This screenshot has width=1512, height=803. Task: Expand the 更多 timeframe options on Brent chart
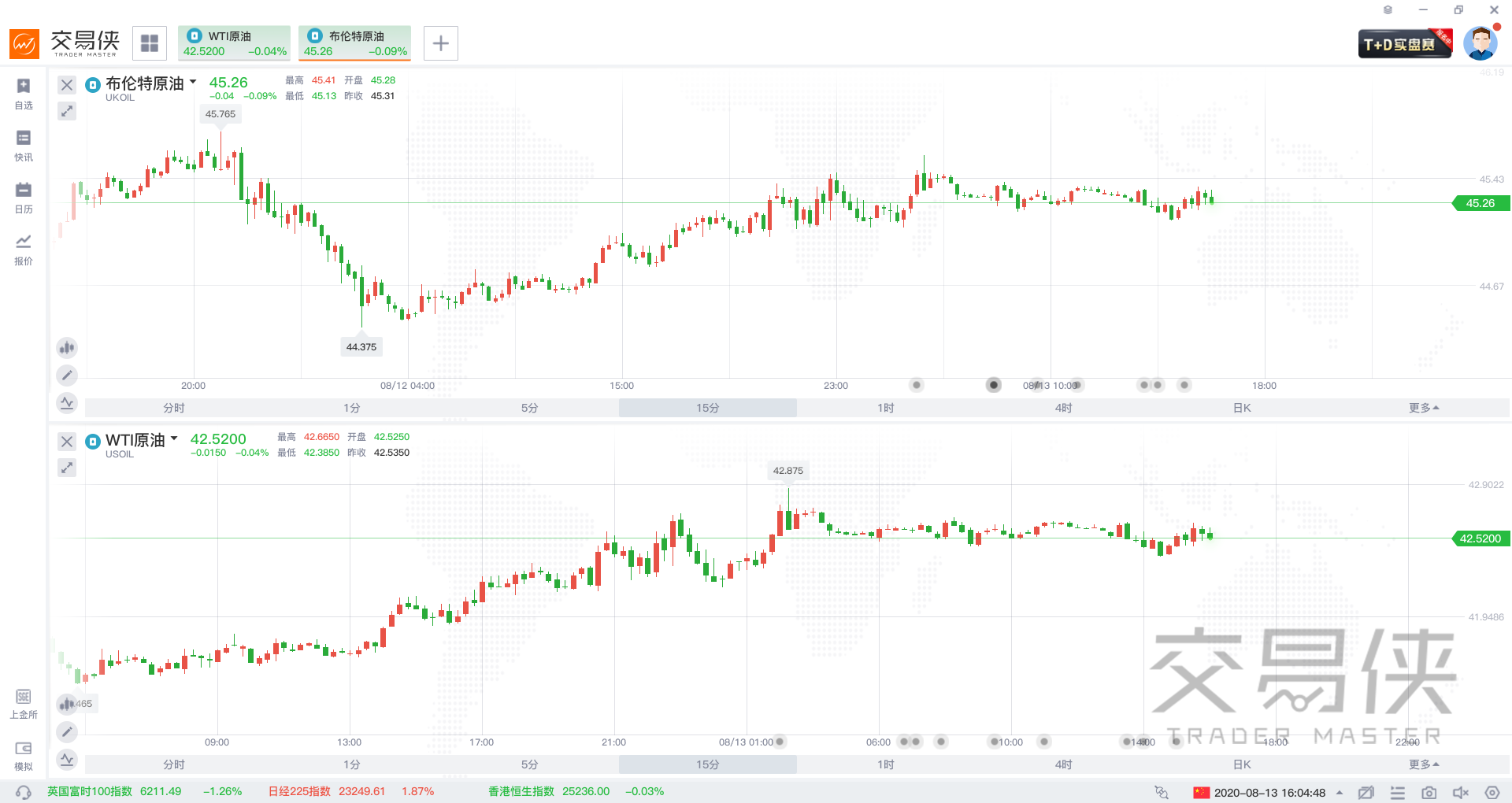tap(1424, 408)
